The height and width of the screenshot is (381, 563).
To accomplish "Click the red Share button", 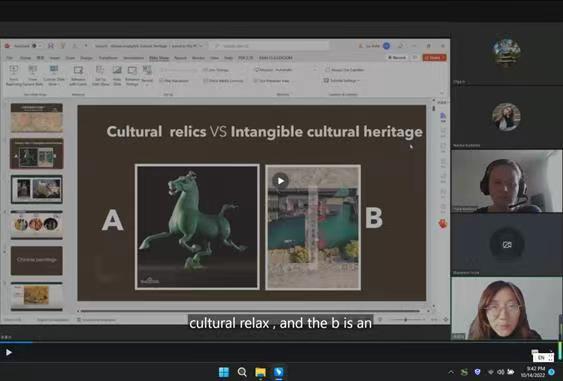I will (434, 57).
